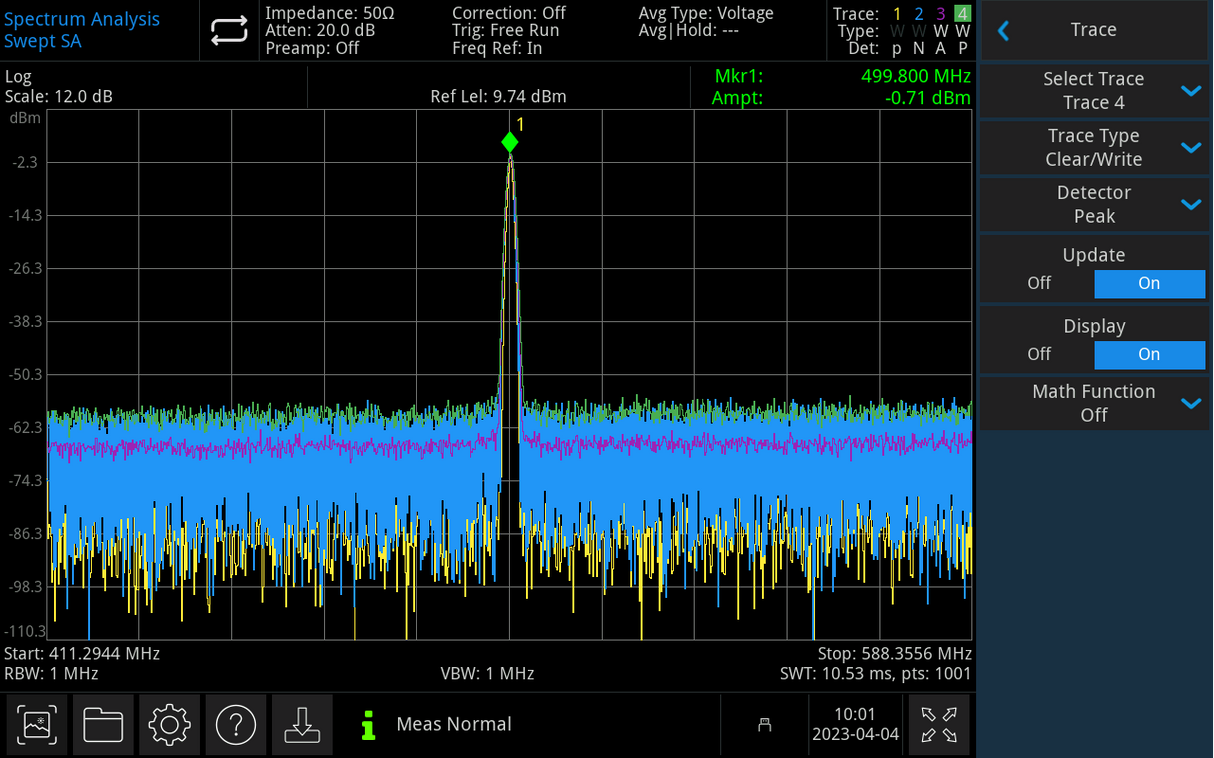Open the Trace Type Clear/Write dropdown
Screen dimensions: 1214x758
[x=1093, y=147]
